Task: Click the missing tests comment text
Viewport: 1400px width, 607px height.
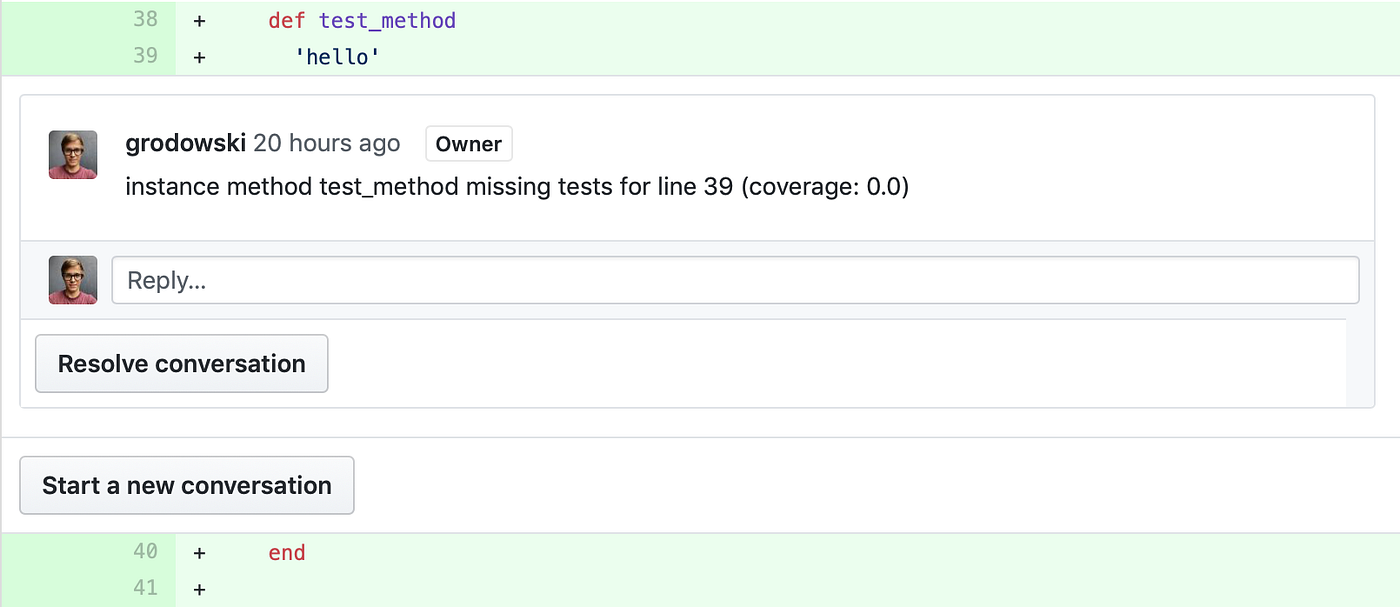Action: (x=517, y=187)
